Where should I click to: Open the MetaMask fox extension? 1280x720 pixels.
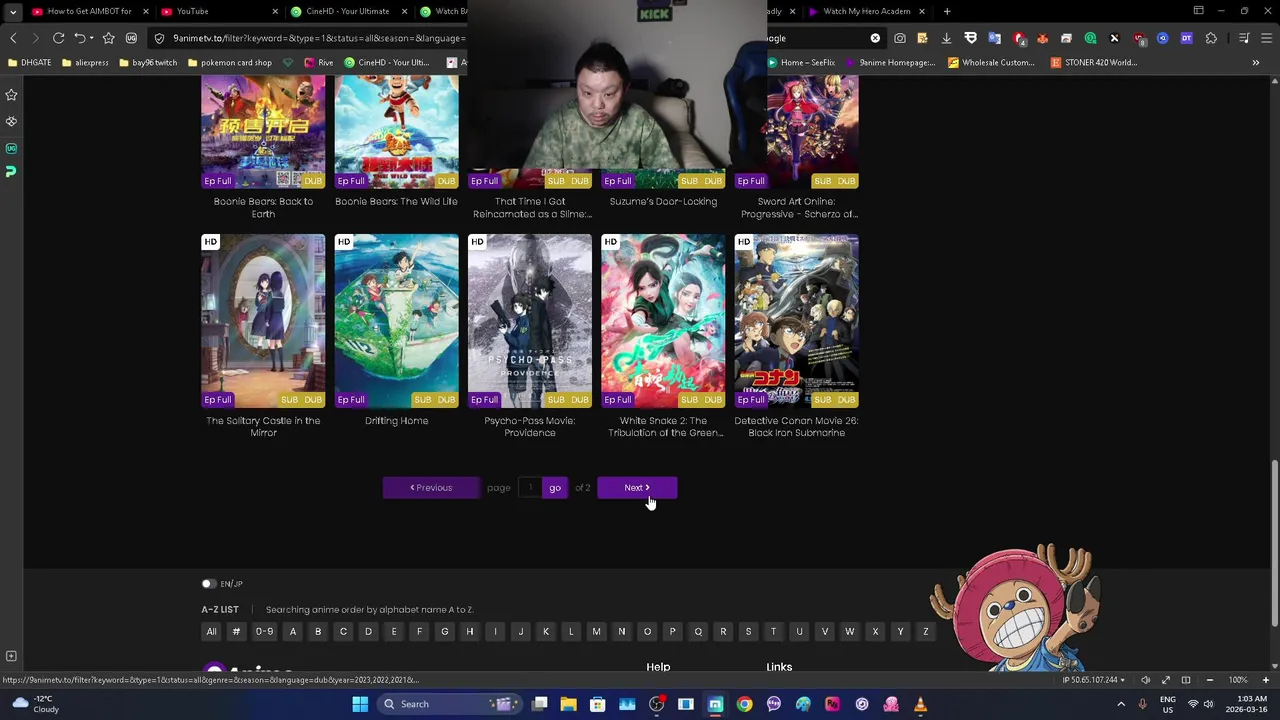coord(1042,38)
